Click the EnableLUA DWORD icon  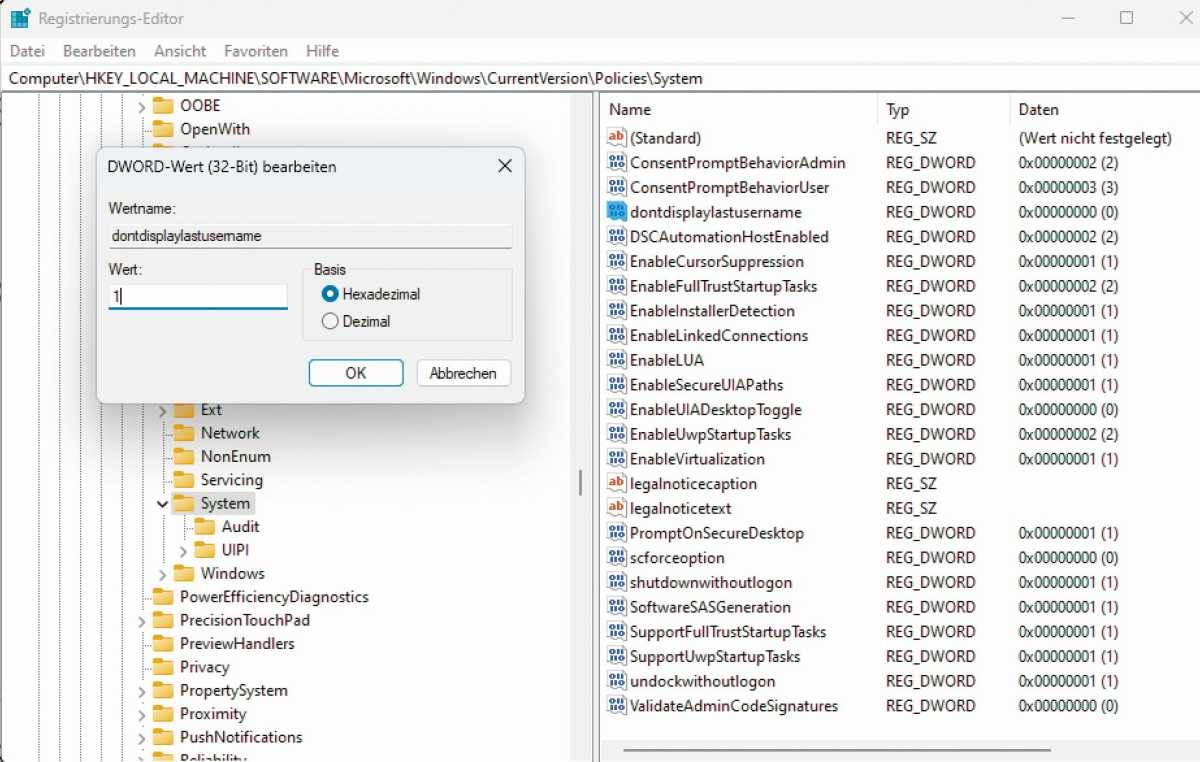(616, 360)
